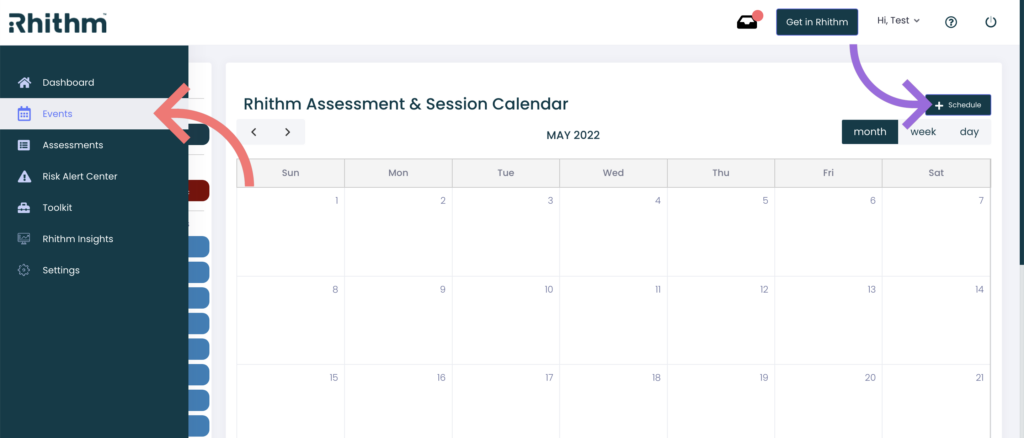Click the Assessments list icon
This screenshot has width=1024, height=438.
pos(24,145)
